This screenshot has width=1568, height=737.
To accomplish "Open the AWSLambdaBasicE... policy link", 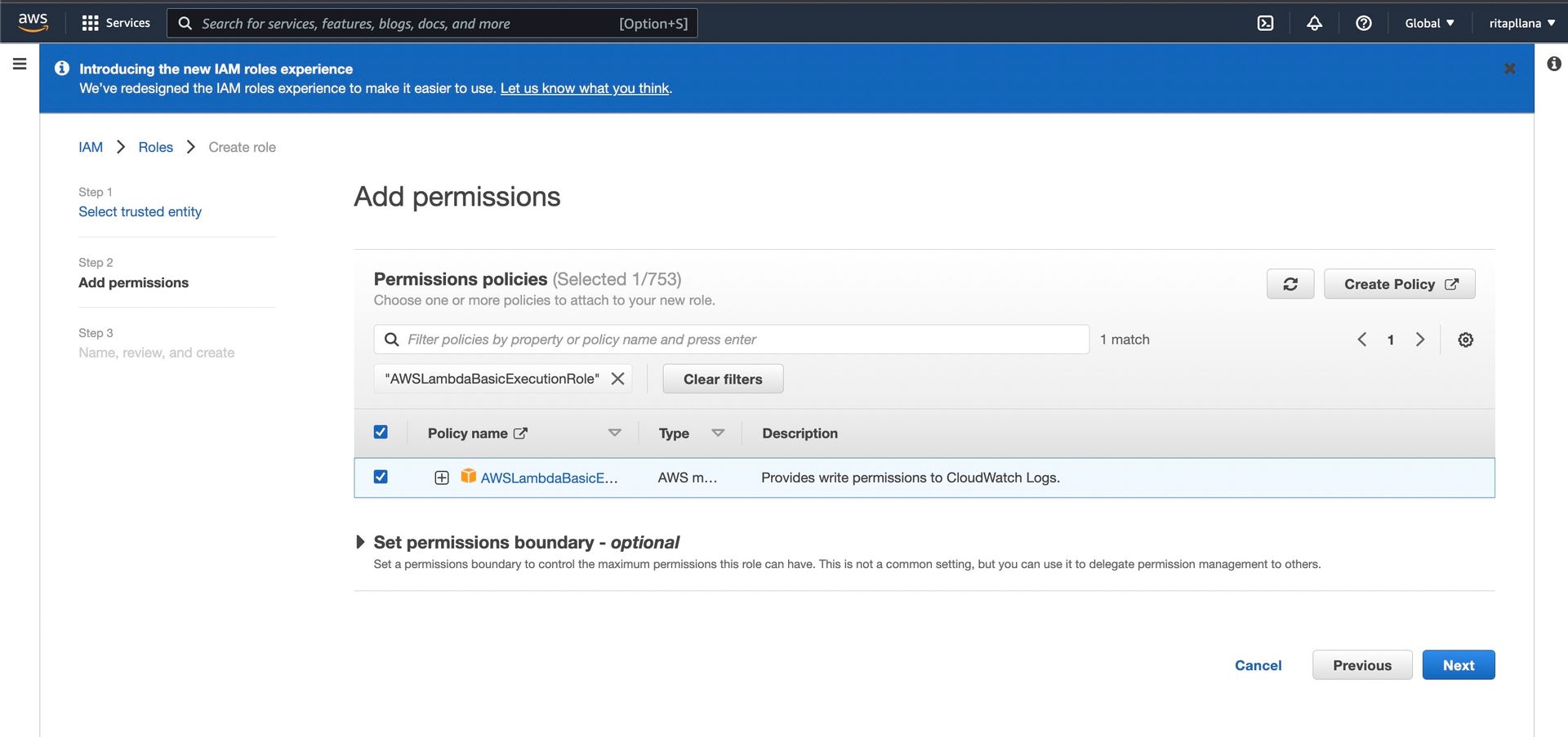I will point(549,478).
